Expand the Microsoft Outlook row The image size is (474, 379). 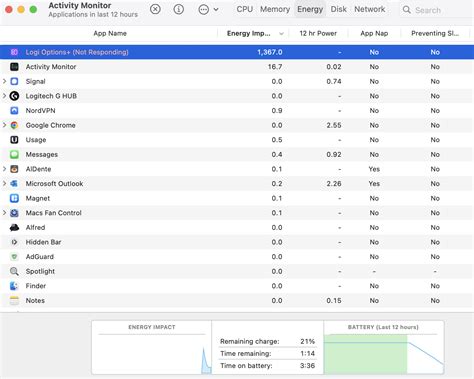pyautogui.click(x=4, y=183)
